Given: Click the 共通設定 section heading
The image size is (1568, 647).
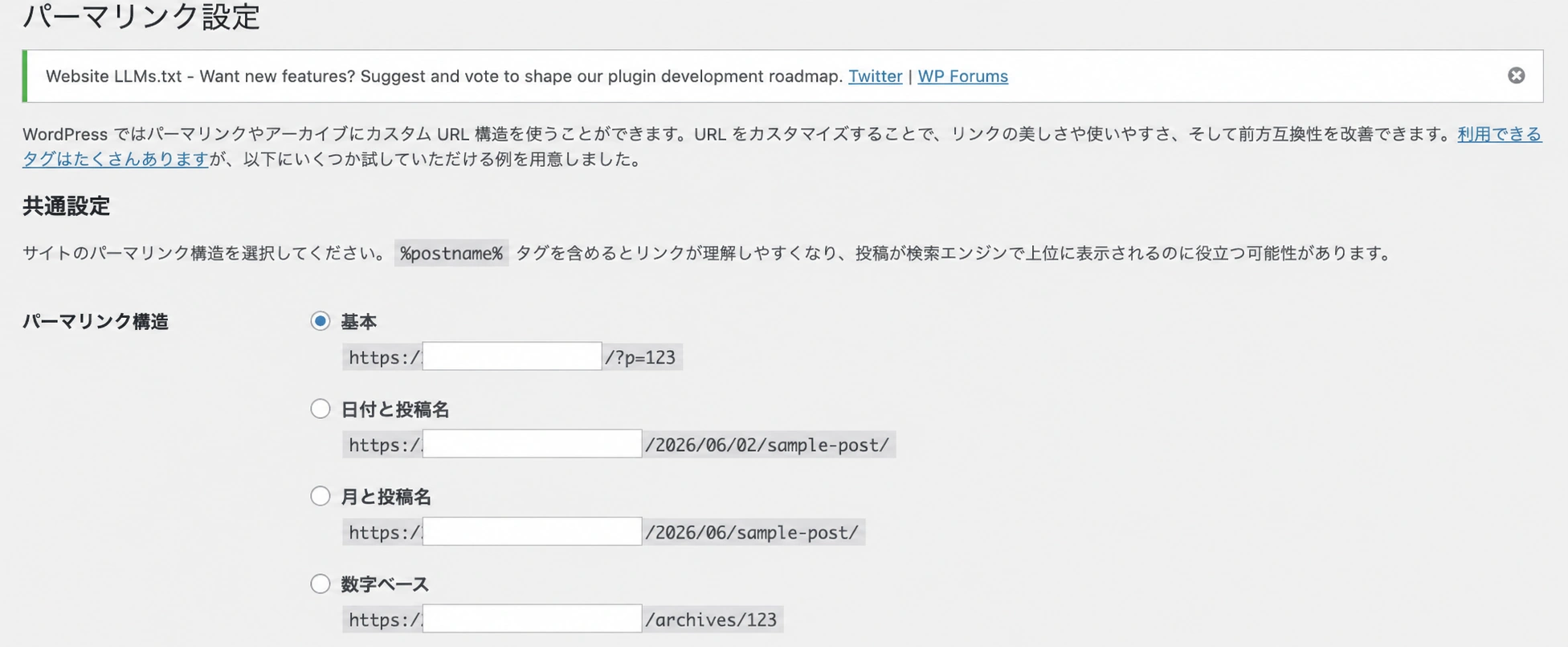Looking at the screenshot, I should [66, 206].
